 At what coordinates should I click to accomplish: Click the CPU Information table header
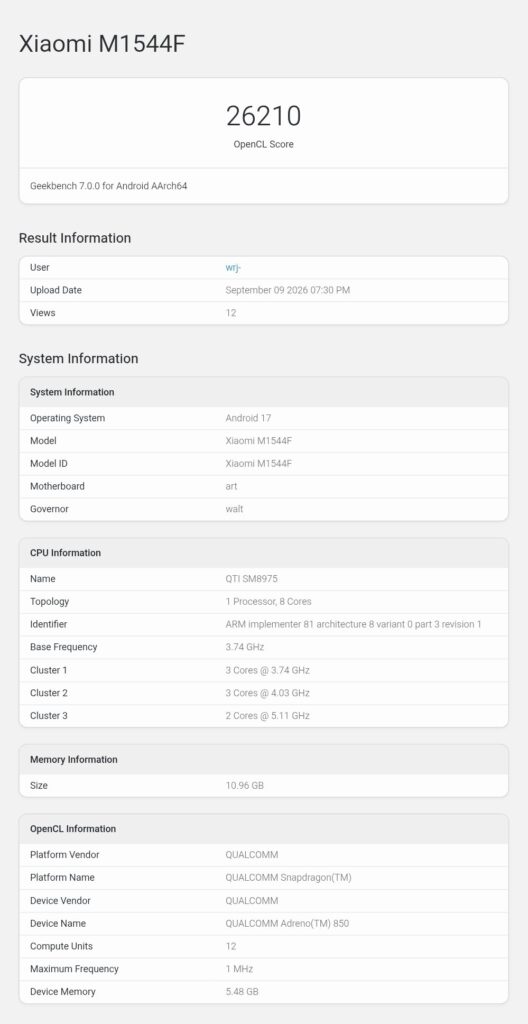click(x=264, y=552)
